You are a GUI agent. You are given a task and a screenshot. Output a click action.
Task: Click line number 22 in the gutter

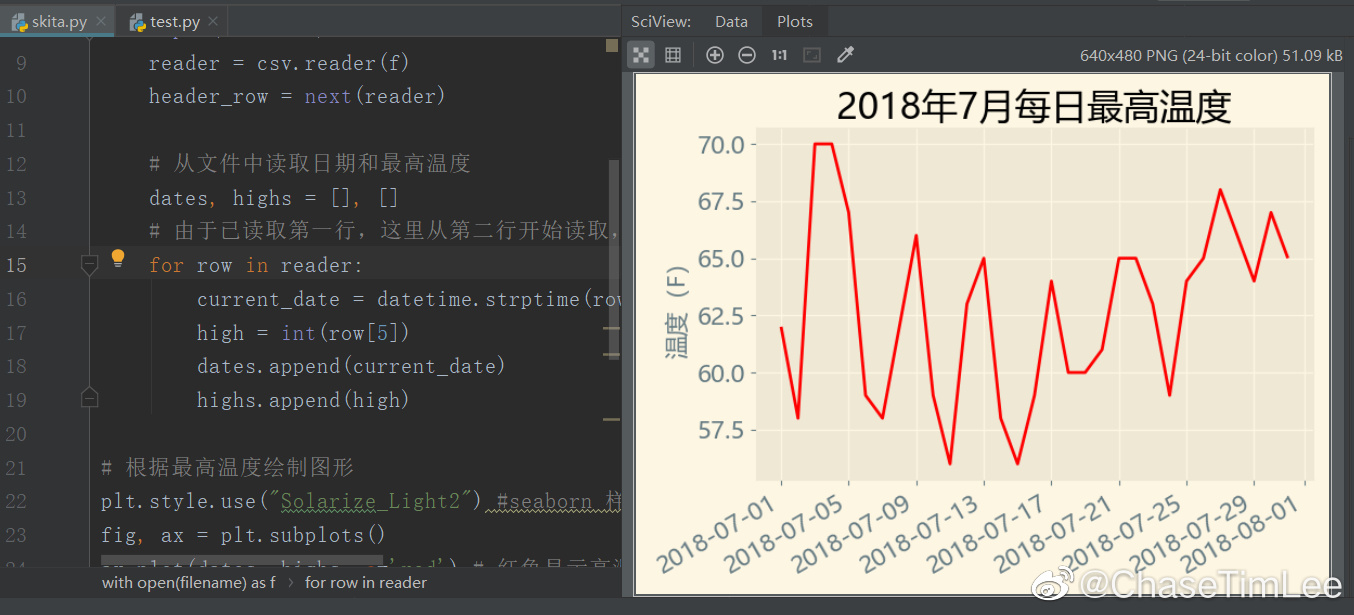pyautogui.click(x=17, y=501)
